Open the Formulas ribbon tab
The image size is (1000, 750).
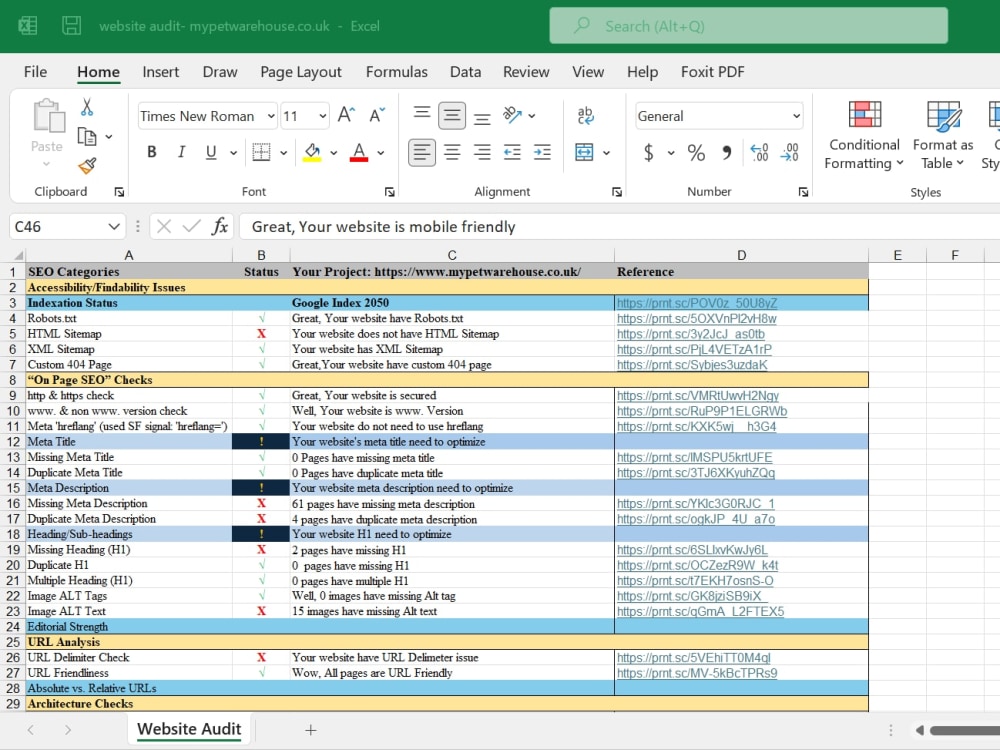click(x=397, y=72)
